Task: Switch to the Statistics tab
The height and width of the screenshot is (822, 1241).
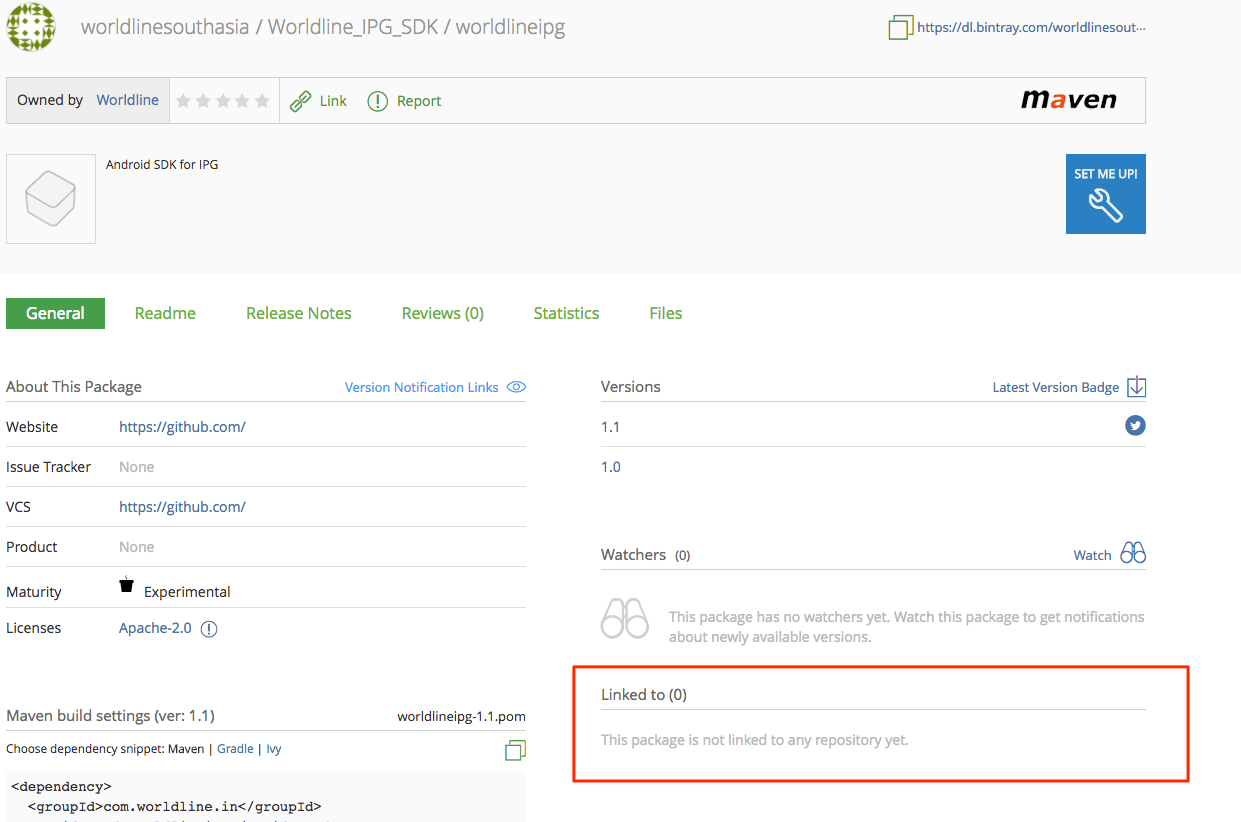Action: click(566, 313)
